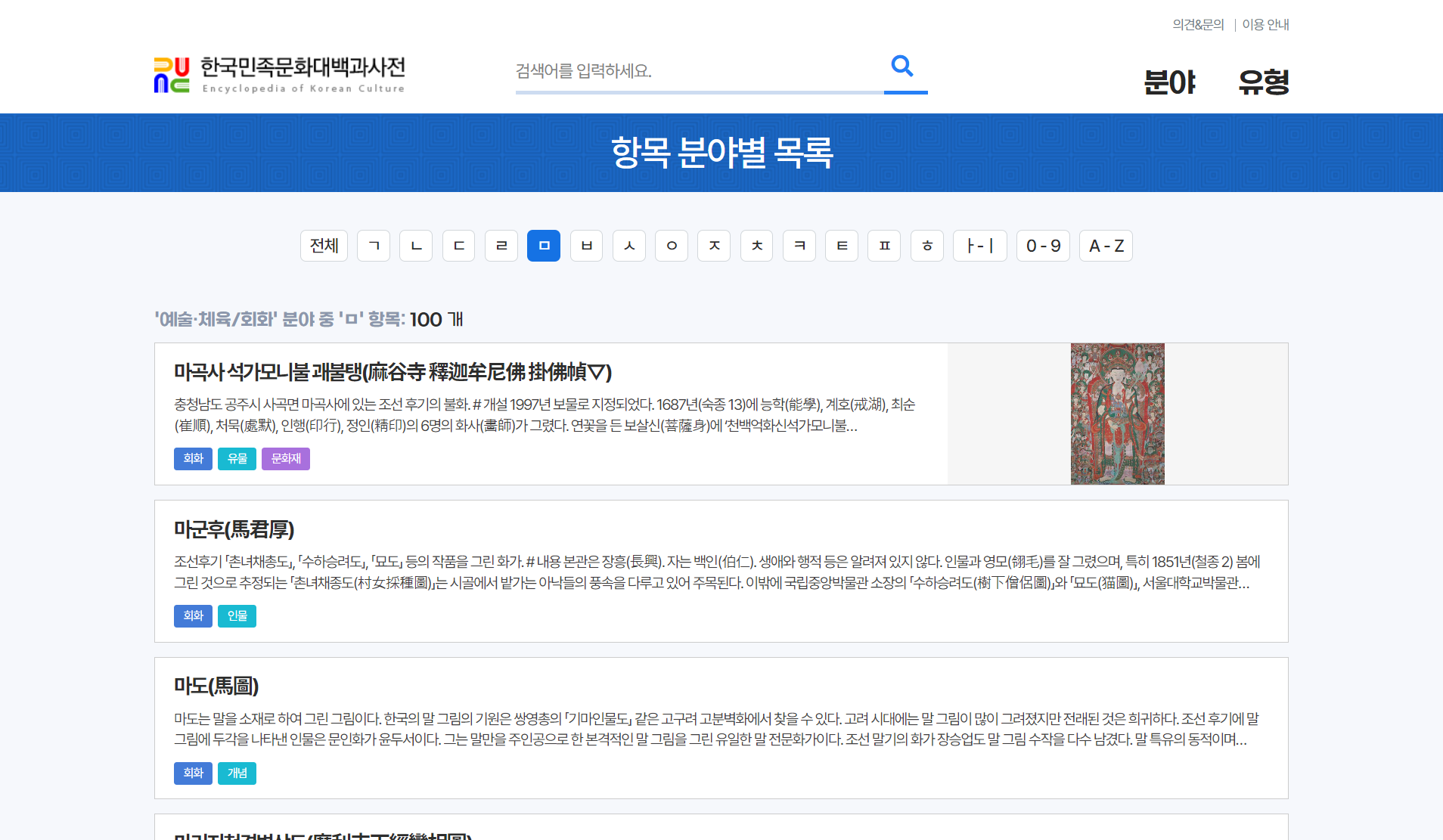Click the 문화재 tag on 마곡사 entry
Screen dimensions: 1443x840
pos(286,459)
